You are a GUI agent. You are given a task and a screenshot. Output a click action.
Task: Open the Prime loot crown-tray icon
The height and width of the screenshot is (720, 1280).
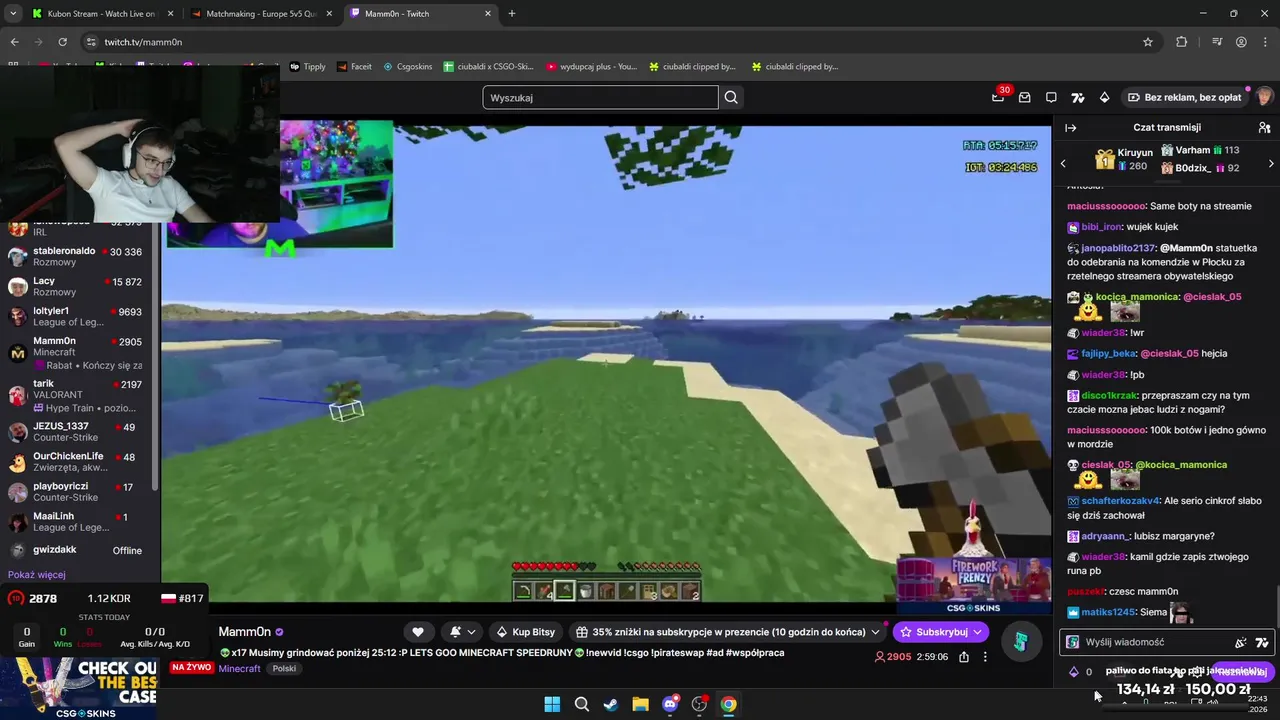(1024, 97)
